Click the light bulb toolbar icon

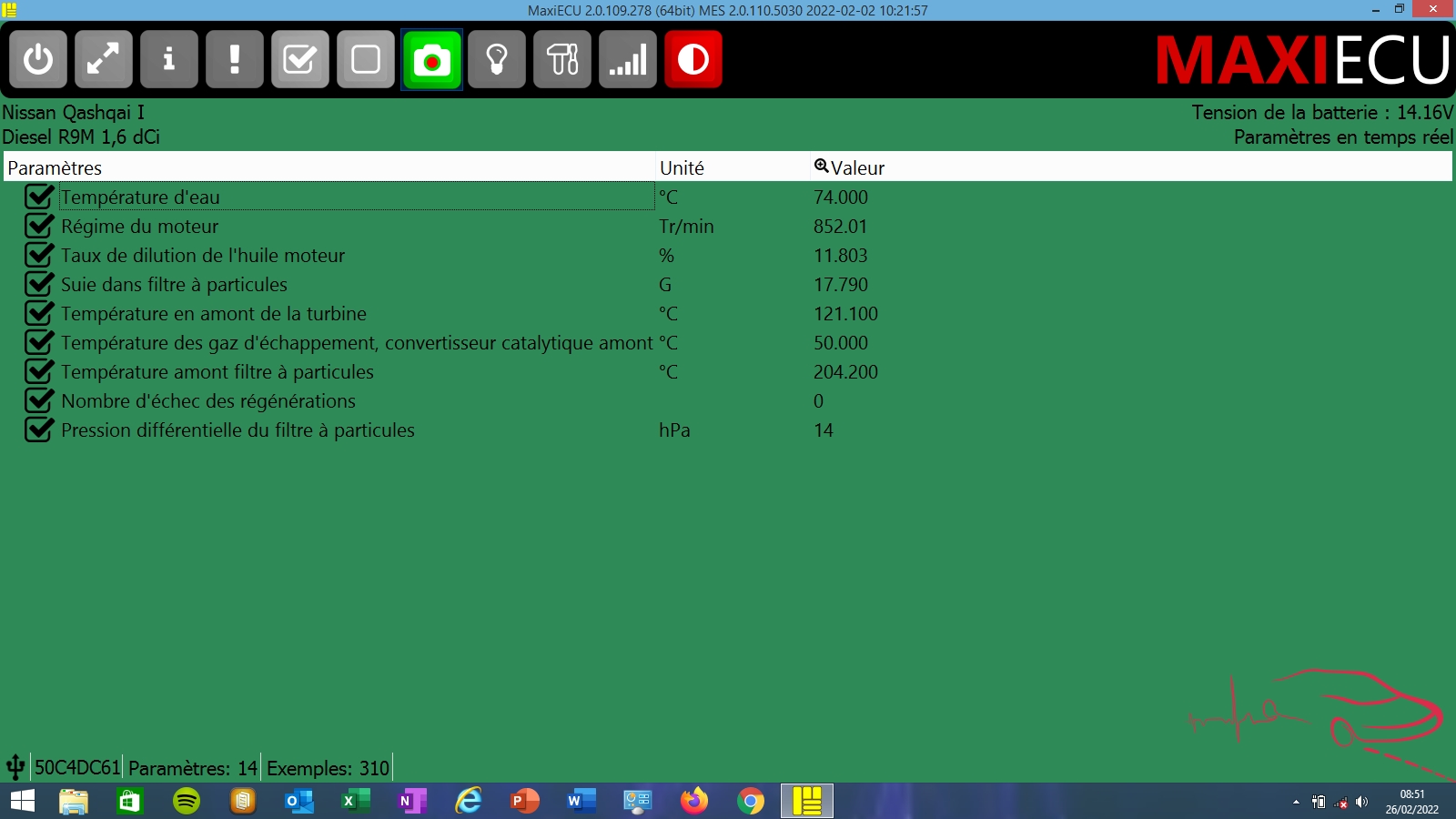pos(497,59)
